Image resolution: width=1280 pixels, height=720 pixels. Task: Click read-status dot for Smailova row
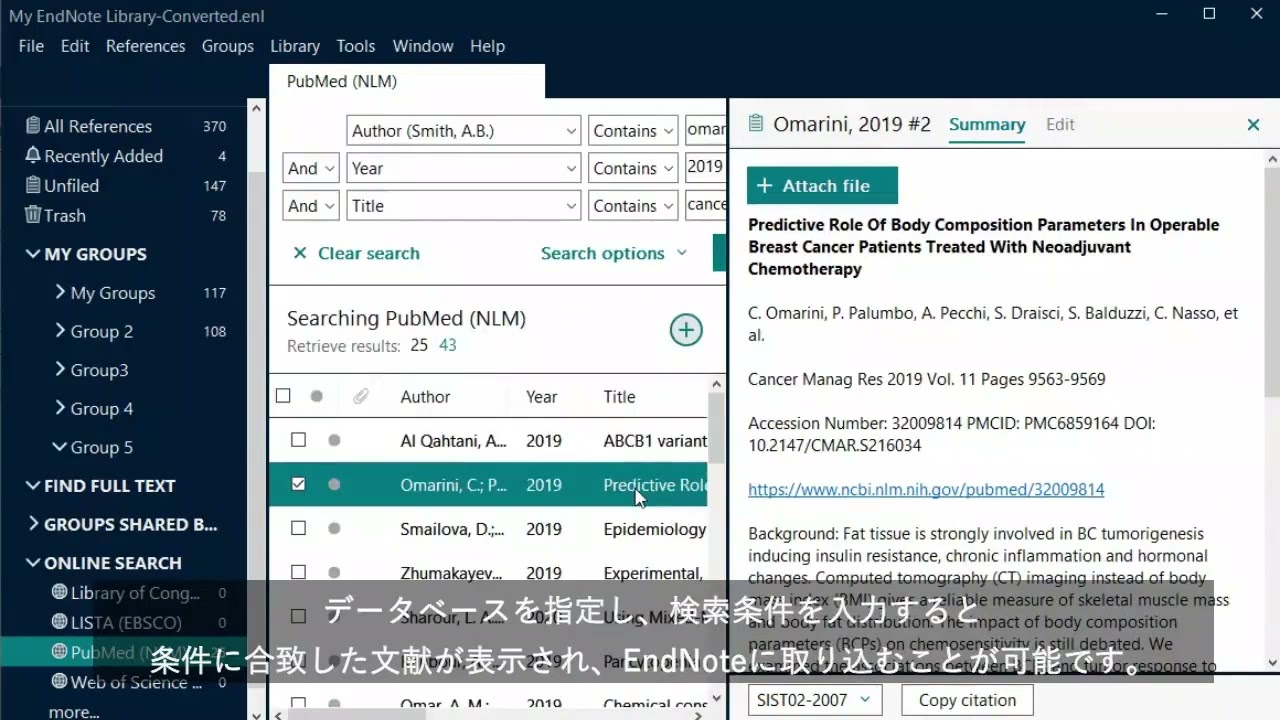coord(334,529)
